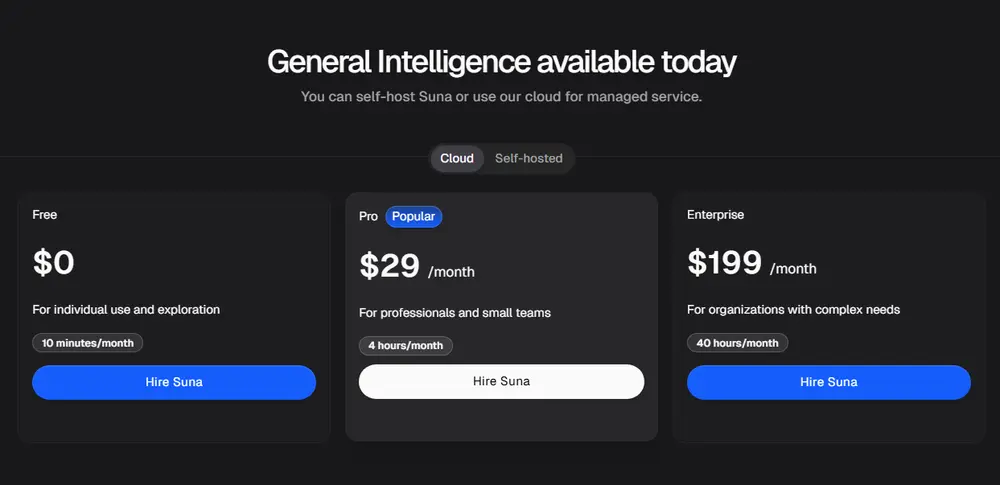Click the $0 price on Free plan
Screen dimensions: 1000x485
tap(54, 263)
